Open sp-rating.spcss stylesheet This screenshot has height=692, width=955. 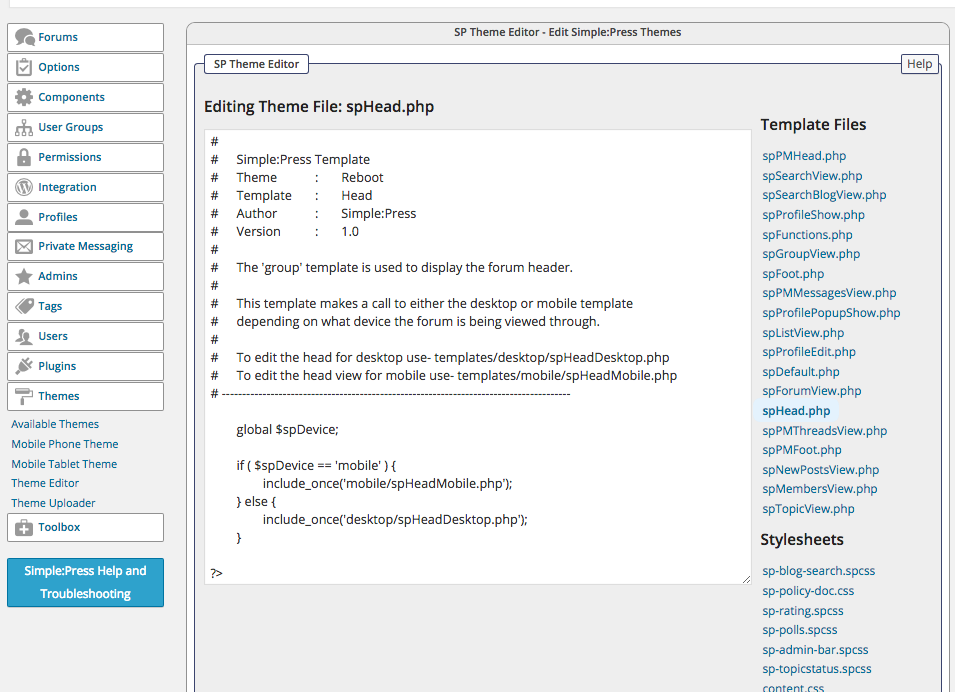pyautogui.click(x=803, y=611)
